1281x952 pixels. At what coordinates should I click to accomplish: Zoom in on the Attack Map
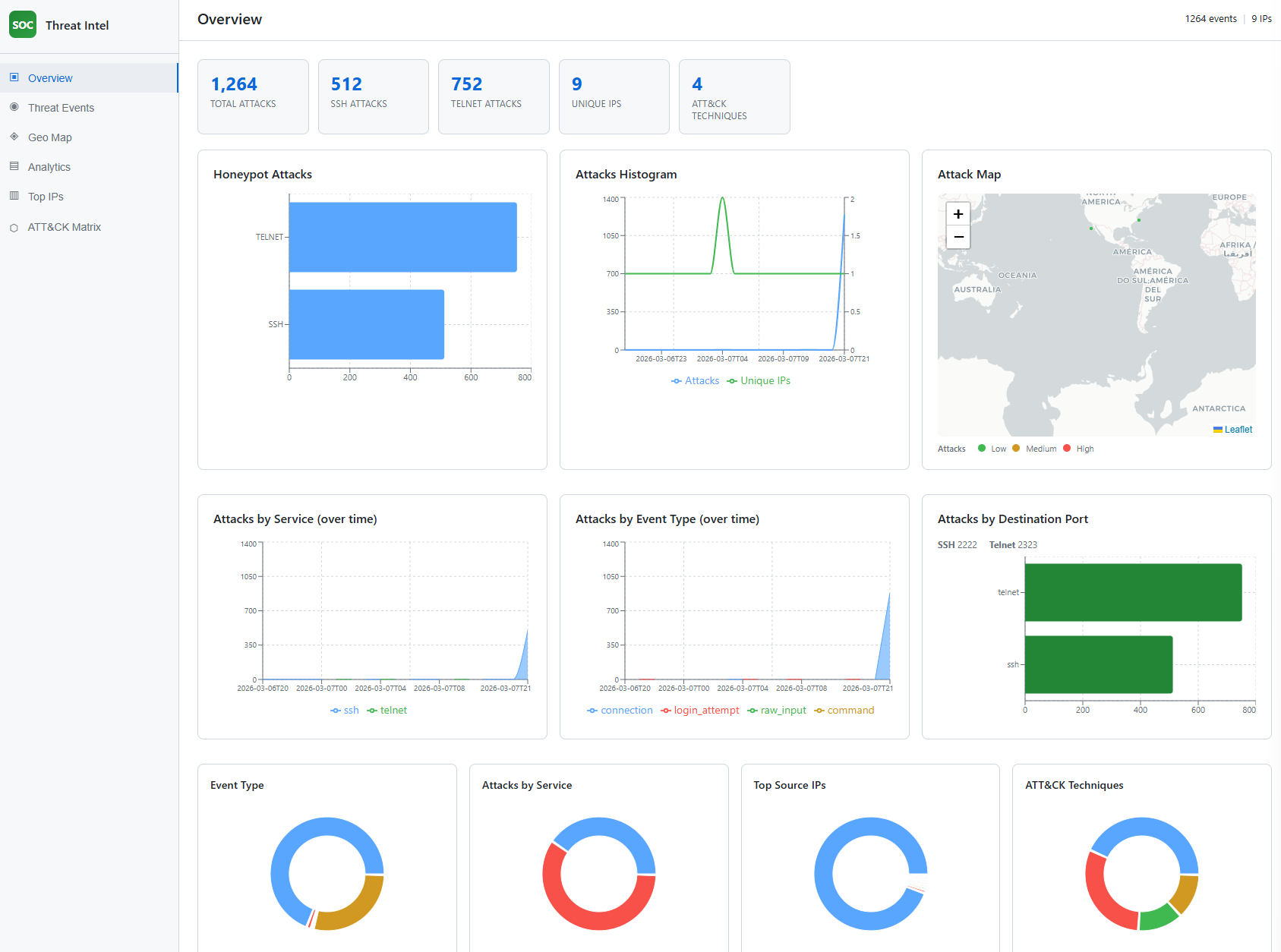pyautogui.click(x=958, y=214)
